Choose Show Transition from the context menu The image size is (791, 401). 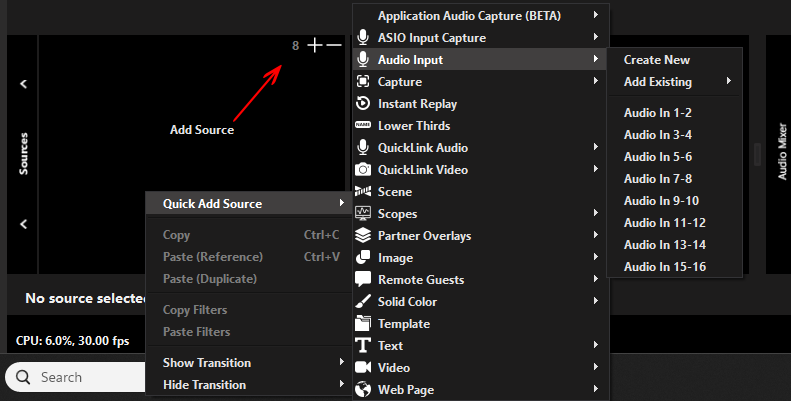point(249,363)
